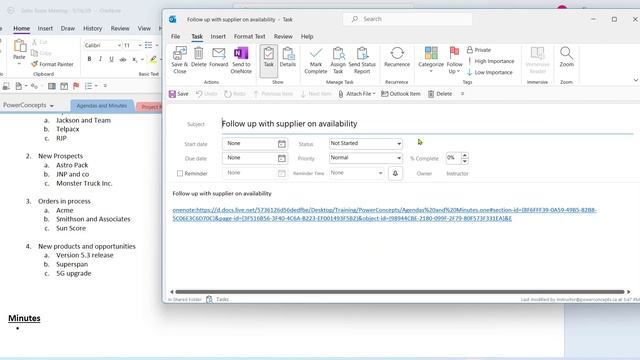Expand the PowerConcepts notebook dropdown
This screenshot has width=640, height=360.
(x=52, y=106)
